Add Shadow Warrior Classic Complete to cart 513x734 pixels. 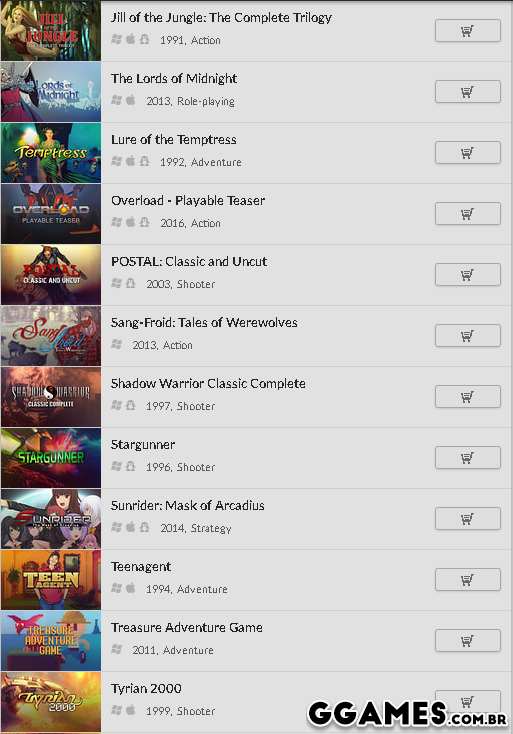pyautogui.click(x=468, y=397)
